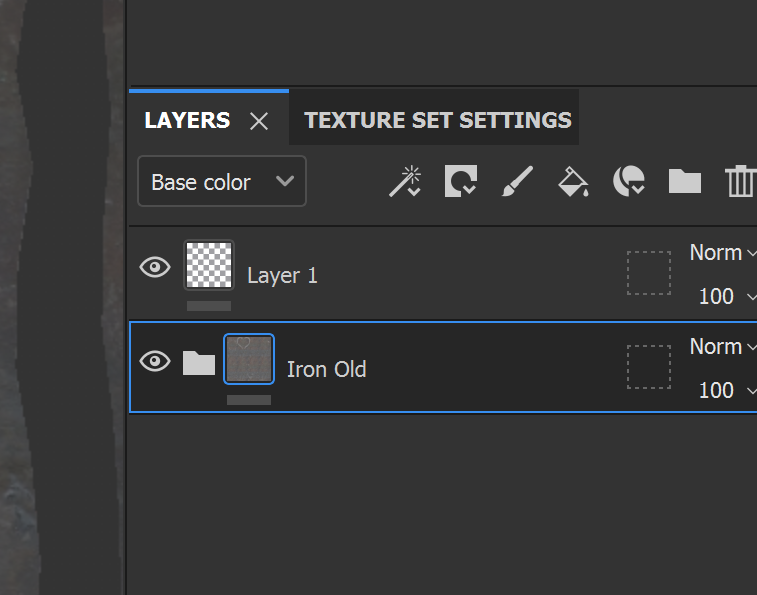Open the Base color channel dropdown
This screenshot has width=757, height=595.
222,181
